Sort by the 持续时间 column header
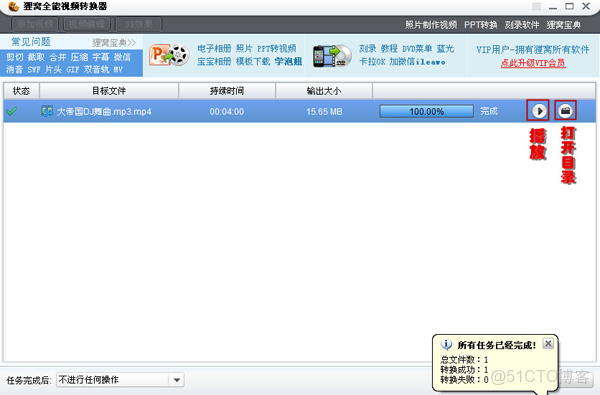Image resolution: width=600 pixels, height=395 pixels. [227, 91]
